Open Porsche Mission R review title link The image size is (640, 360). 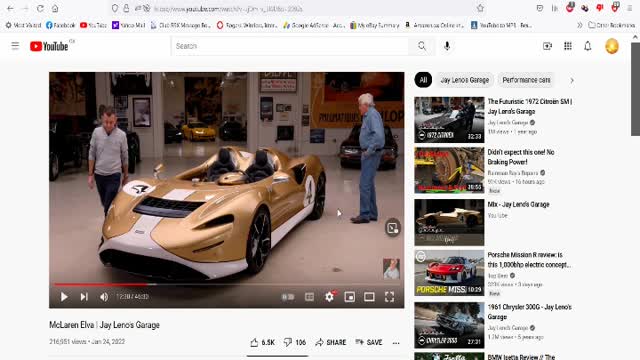529,260
